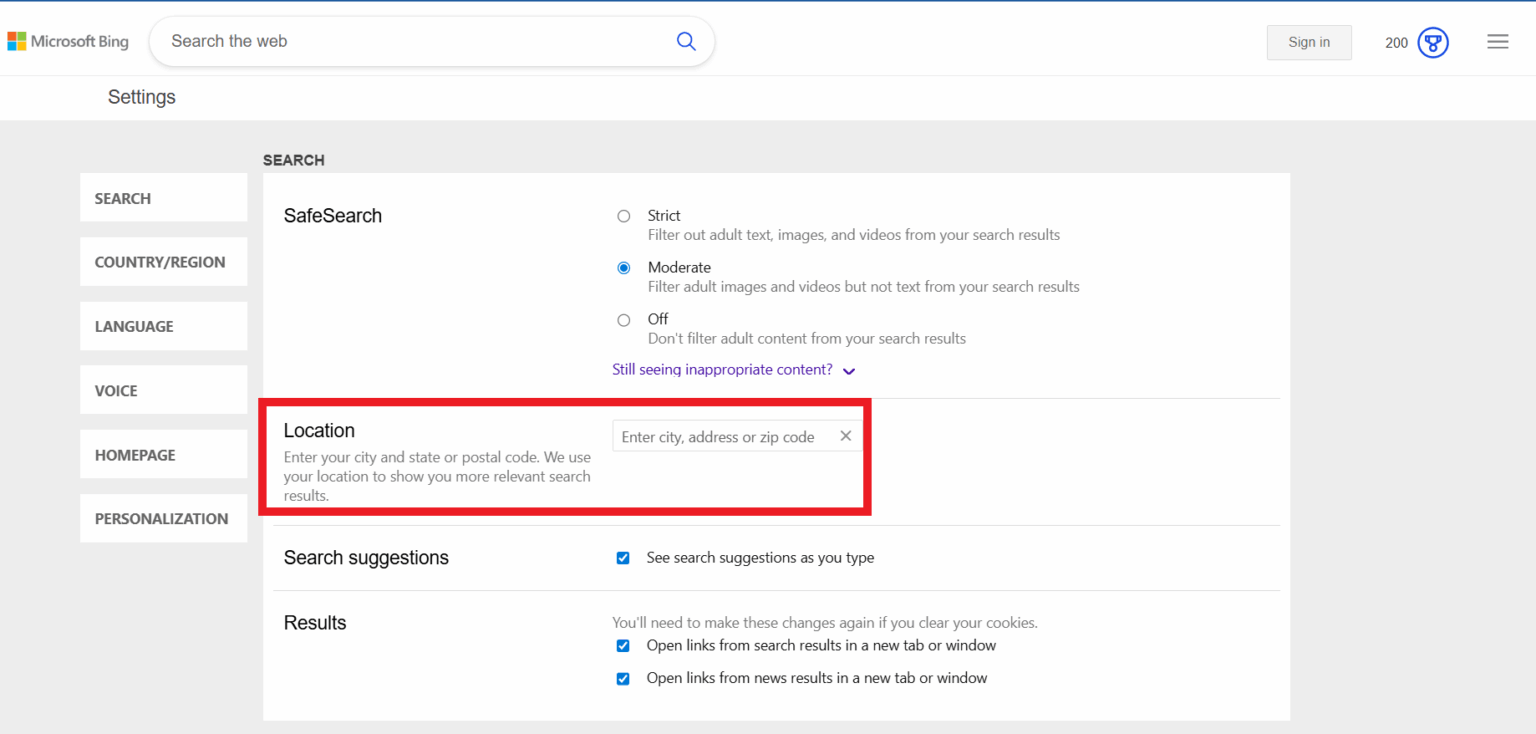Click the Microsoft Bing logo
This screenshot has height=734, width=1536.
[x=67, y=41]
